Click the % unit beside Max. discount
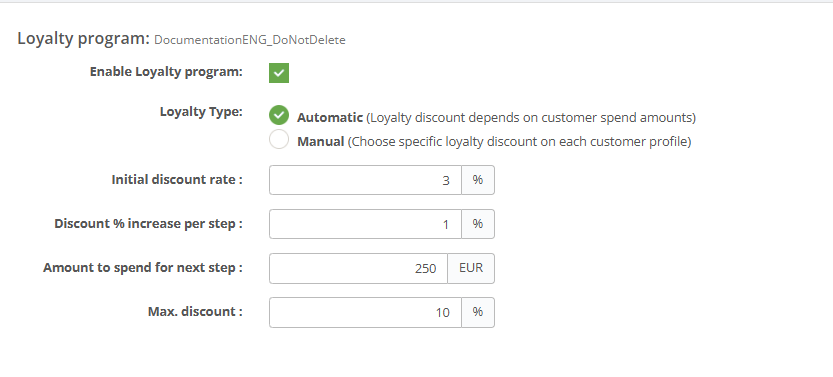 coord(478,312)
